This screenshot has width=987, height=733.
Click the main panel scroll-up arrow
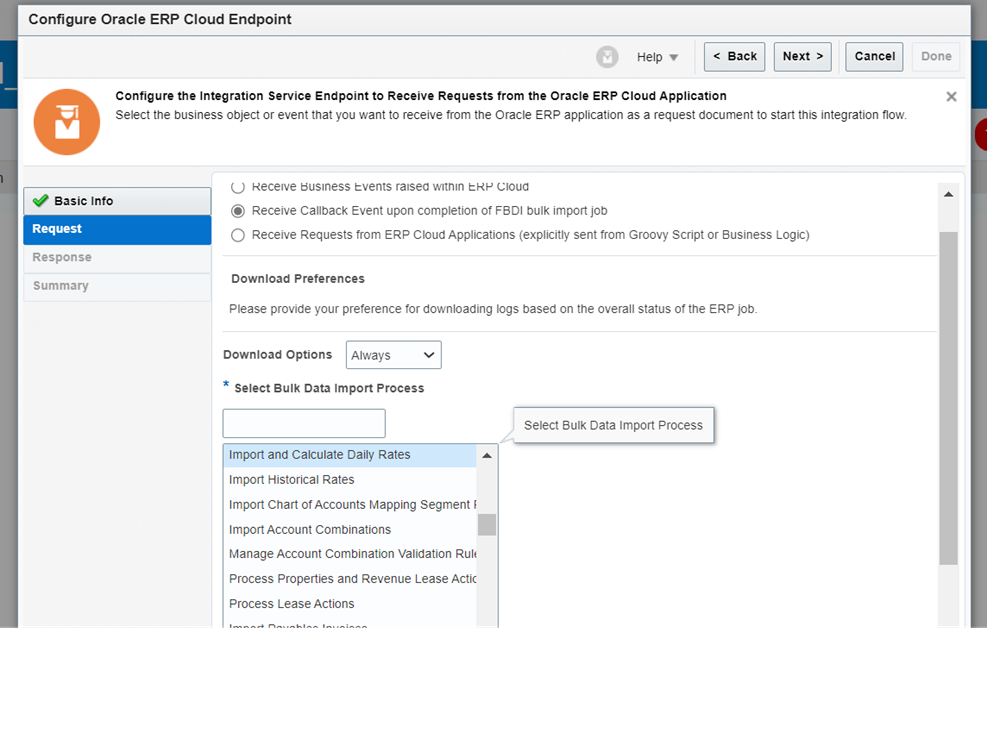point(948,195)
